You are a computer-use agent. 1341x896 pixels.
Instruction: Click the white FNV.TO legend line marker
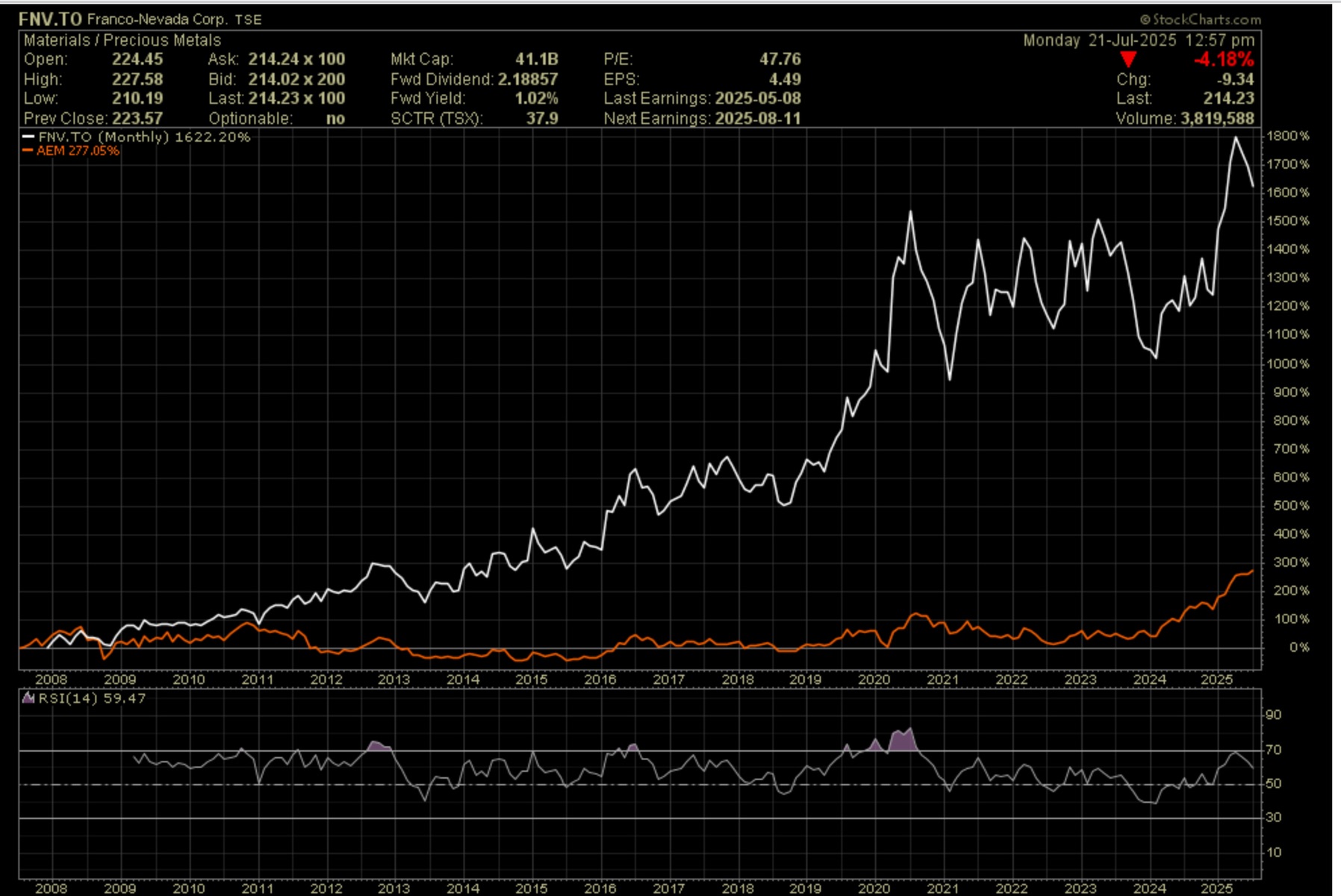28,137
